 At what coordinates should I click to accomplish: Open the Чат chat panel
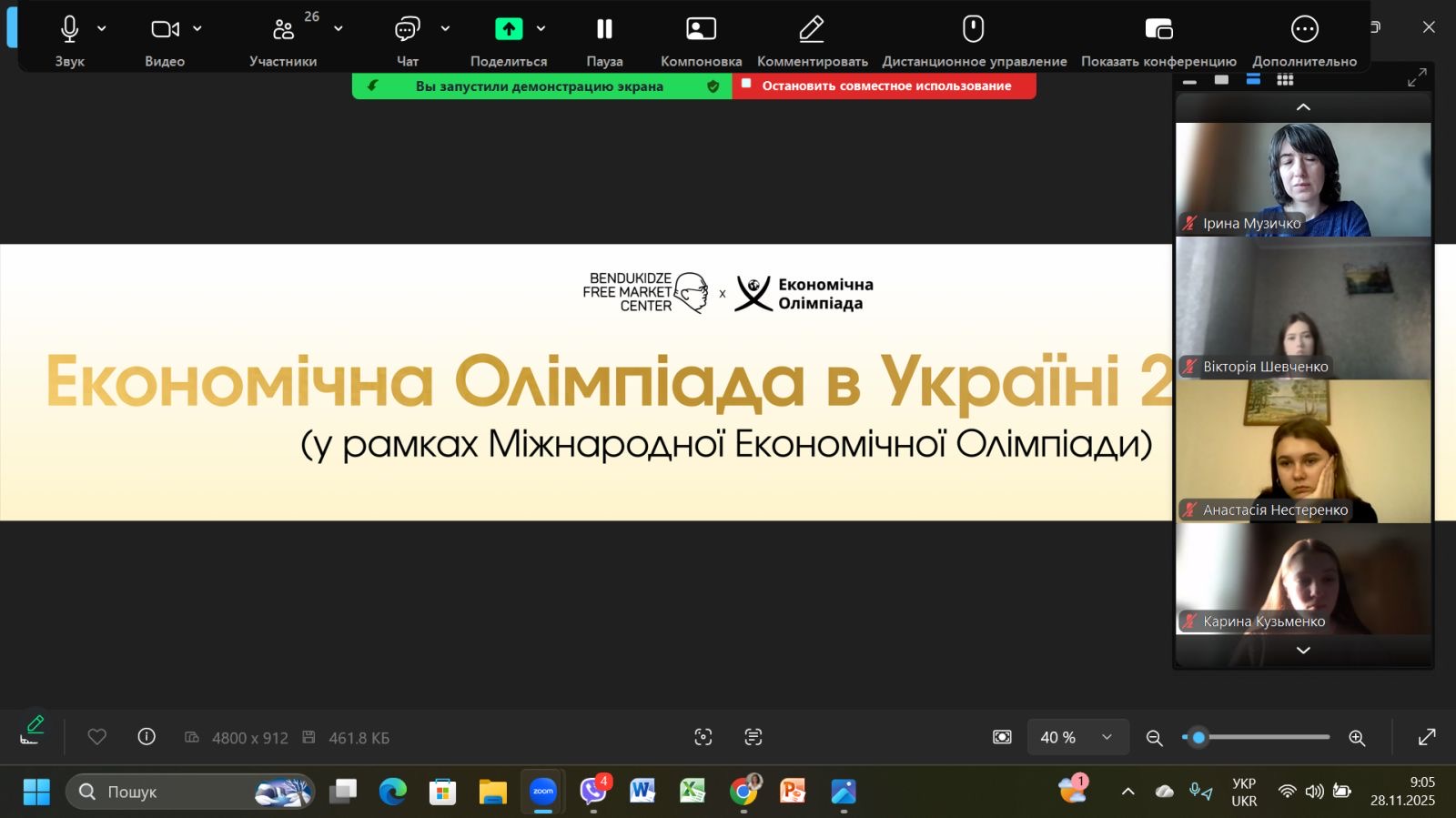(x=407, y=30)
